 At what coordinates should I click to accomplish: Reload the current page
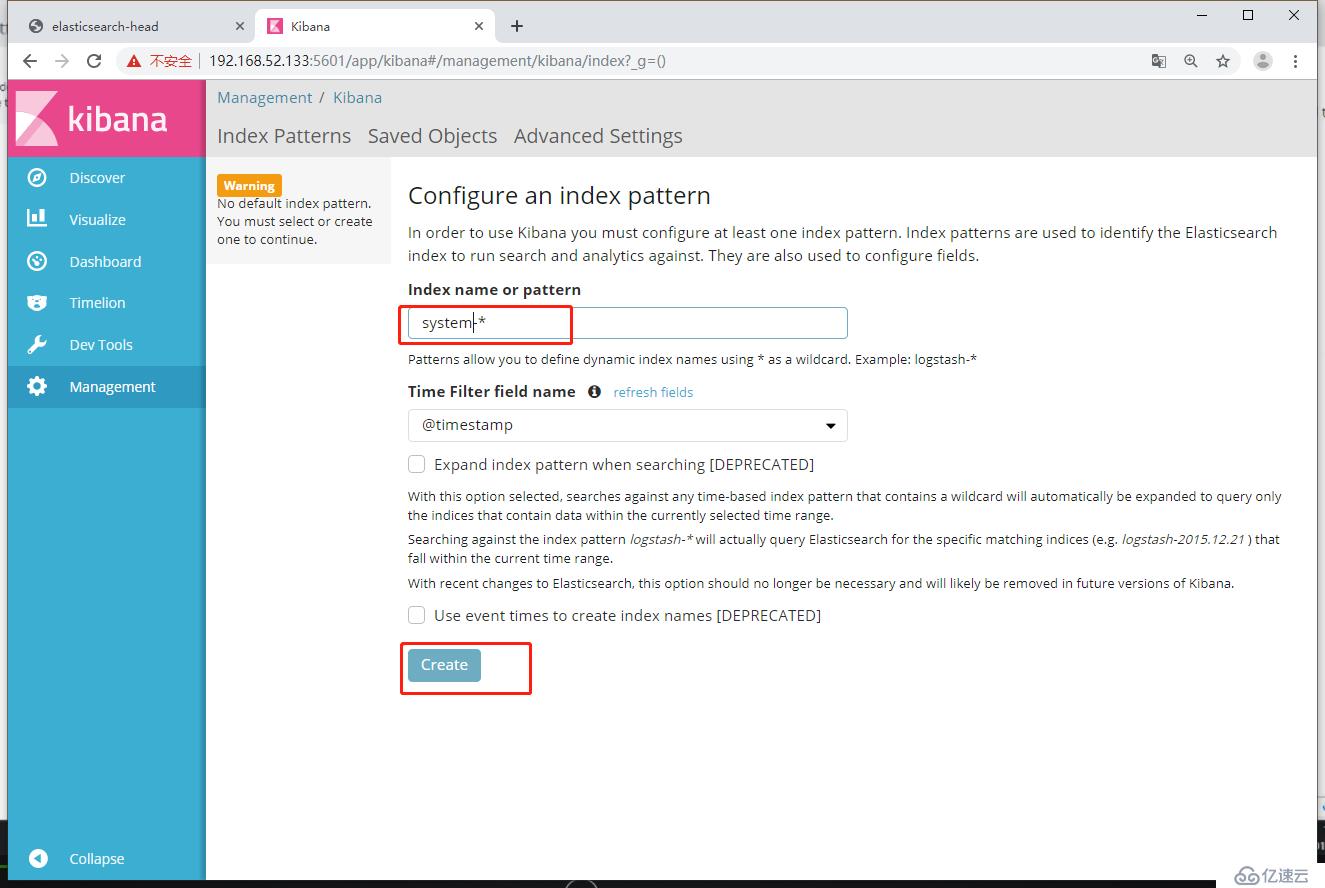click(94, 61)
